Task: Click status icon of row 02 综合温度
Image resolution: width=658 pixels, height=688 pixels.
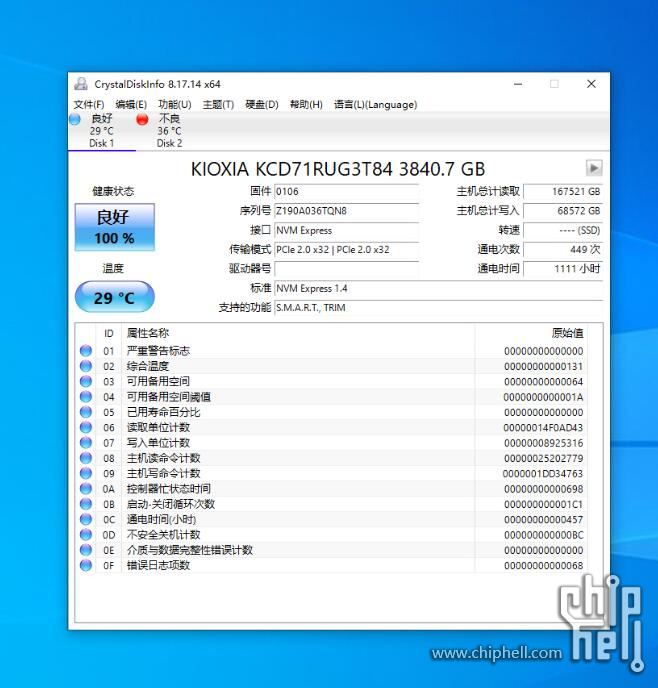Action: coord(86,366)
